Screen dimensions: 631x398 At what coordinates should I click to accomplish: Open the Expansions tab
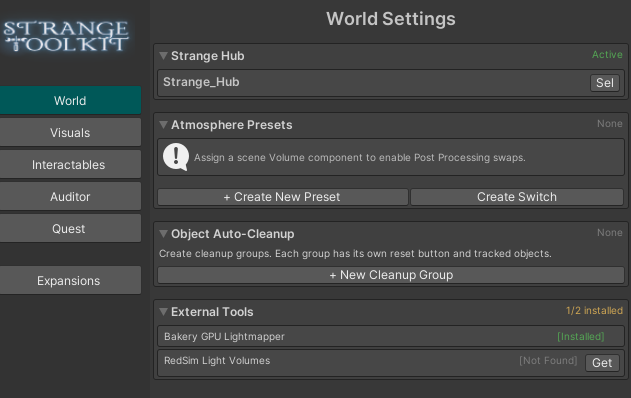[70, 280]
